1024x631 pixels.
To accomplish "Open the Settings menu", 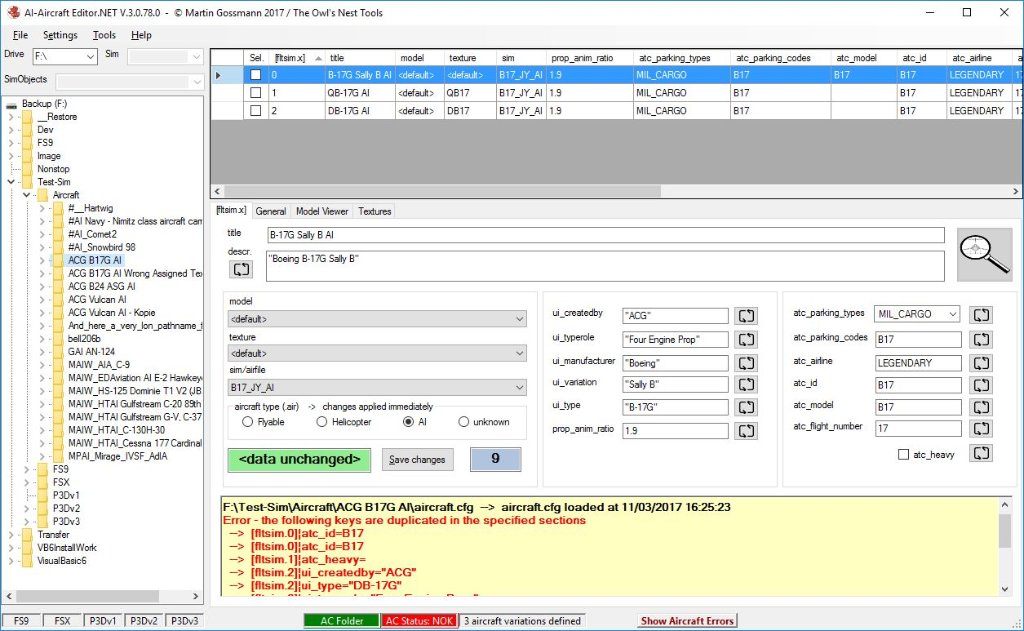I will (60, 35).
